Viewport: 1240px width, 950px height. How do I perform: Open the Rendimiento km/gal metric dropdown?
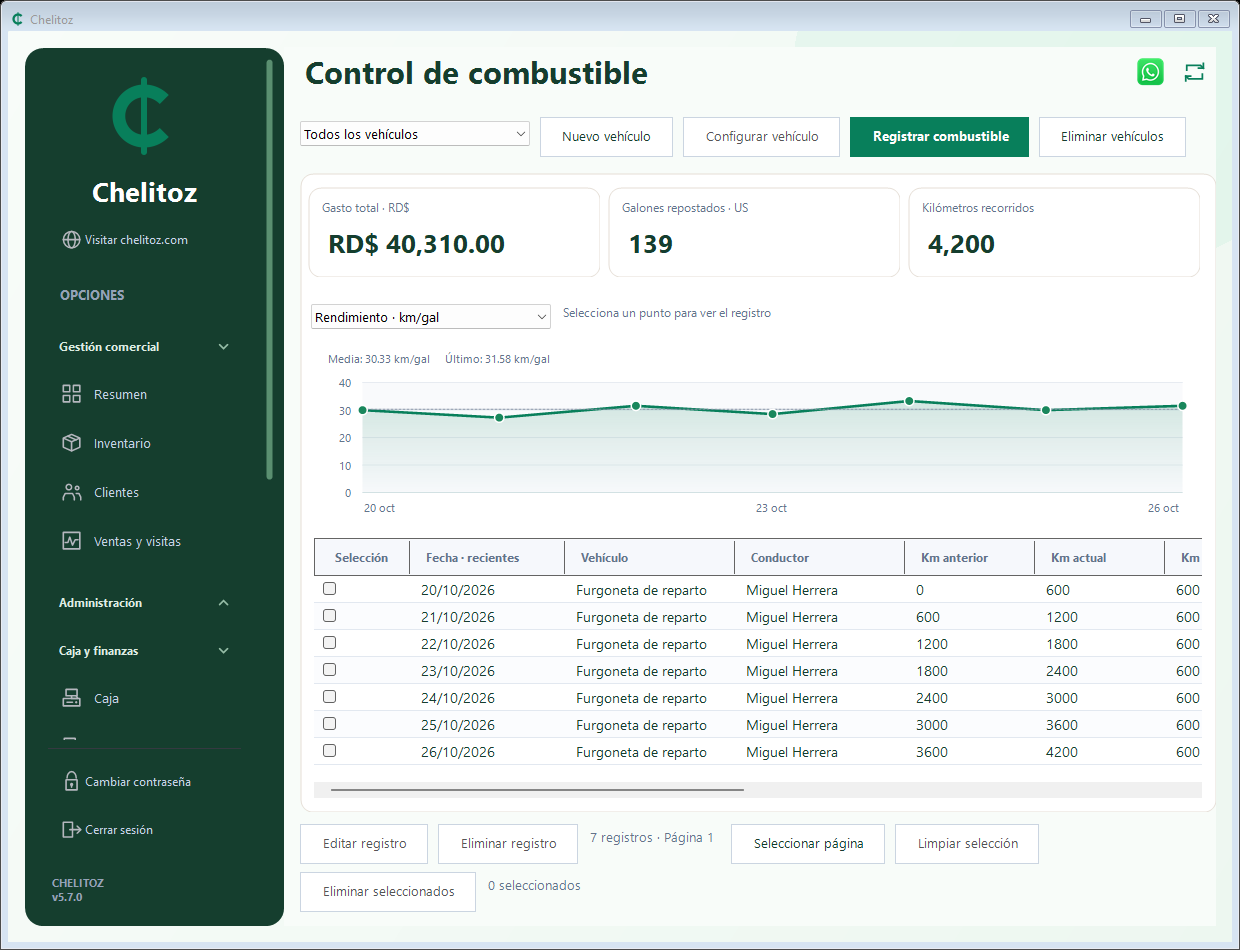tap(431, 317)
